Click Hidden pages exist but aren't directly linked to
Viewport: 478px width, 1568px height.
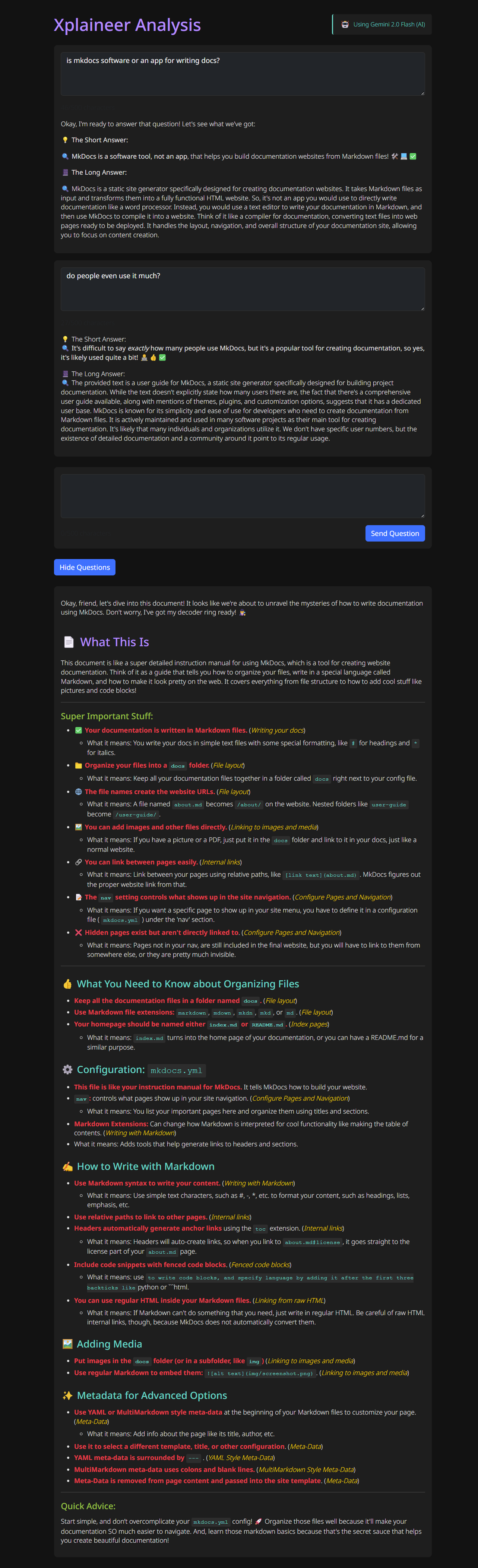[x=162, y=933]
